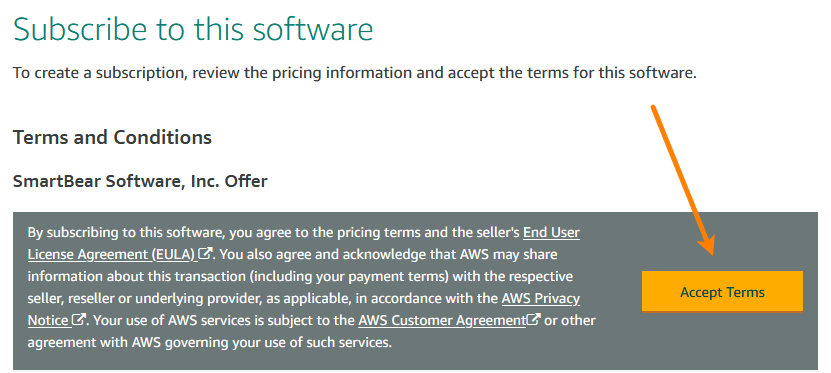Click the external-link icon beside EULA
831x373 pixels.
205,254
